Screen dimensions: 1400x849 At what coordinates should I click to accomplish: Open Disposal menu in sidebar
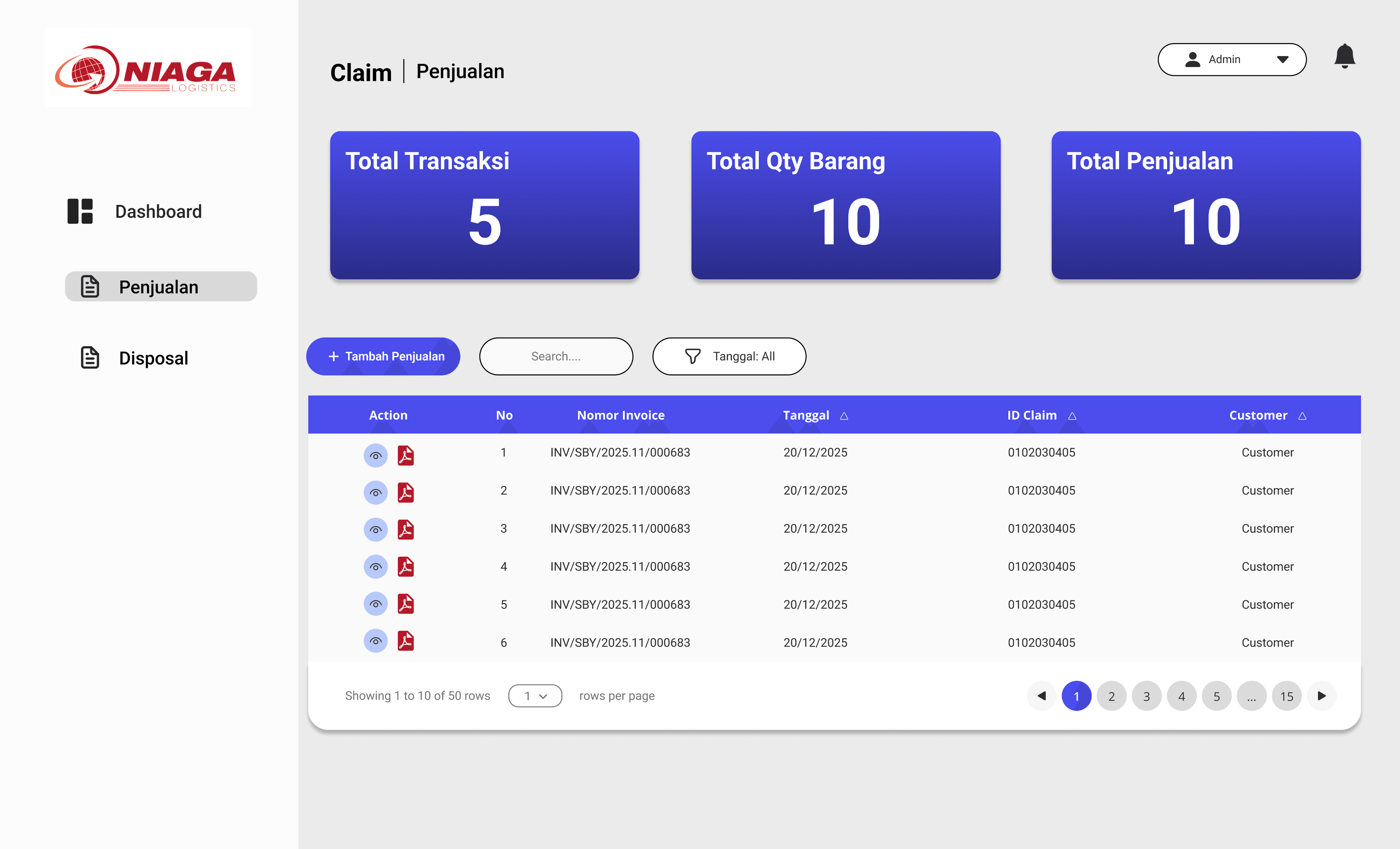(x=153, y=358)
